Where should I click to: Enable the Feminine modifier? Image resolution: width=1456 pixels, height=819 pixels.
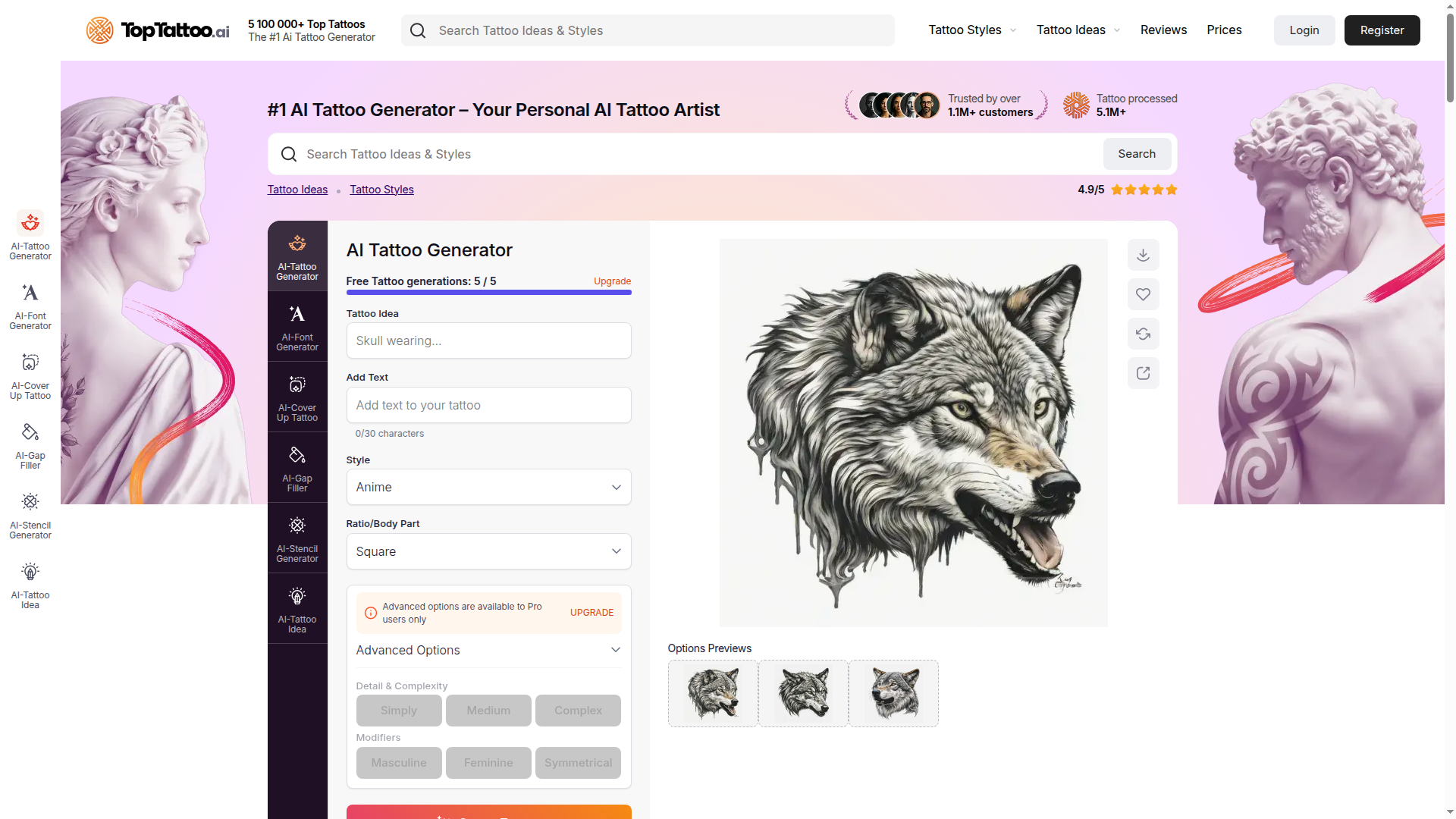click(488, 763)
